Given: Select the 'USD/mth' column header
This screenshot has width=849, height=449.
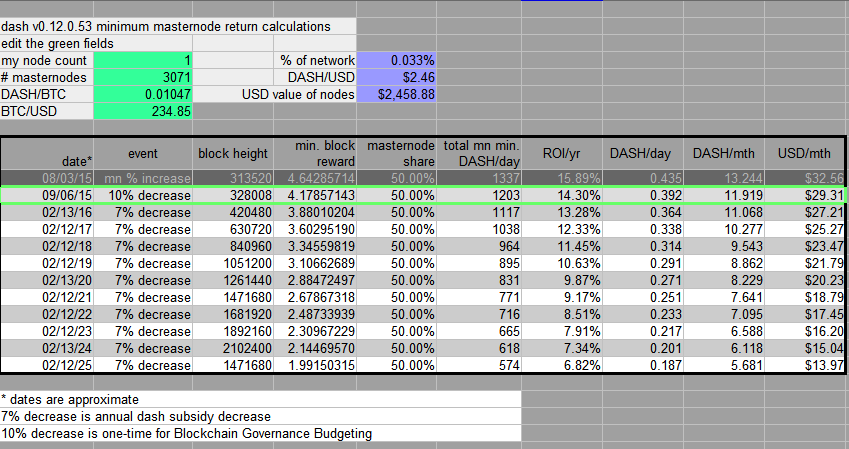Looking at the screenshot, I should click(x=804, y=153).
